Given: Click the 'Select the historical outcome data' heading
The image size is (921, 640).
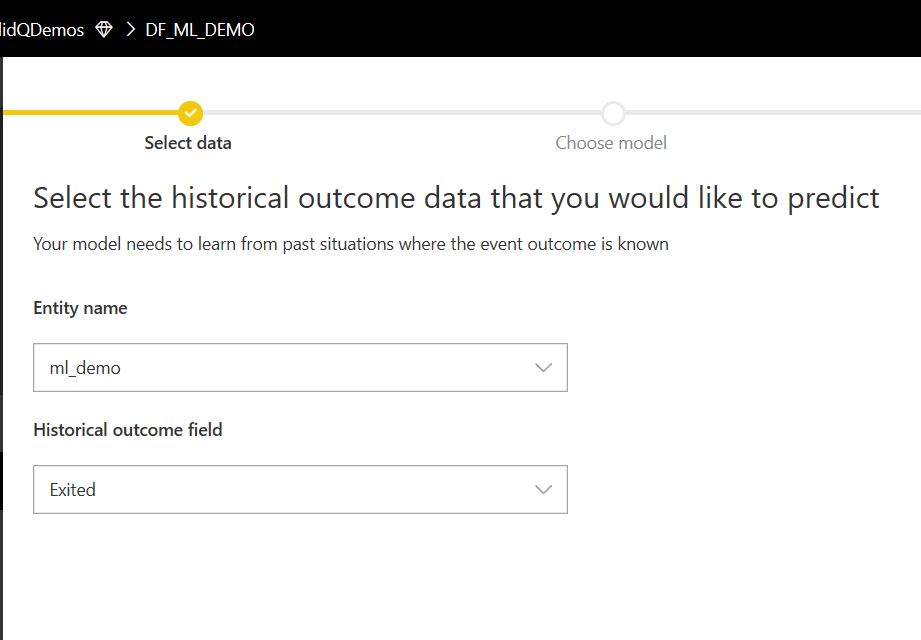Looking at the screenshot, I should [456, 198].
